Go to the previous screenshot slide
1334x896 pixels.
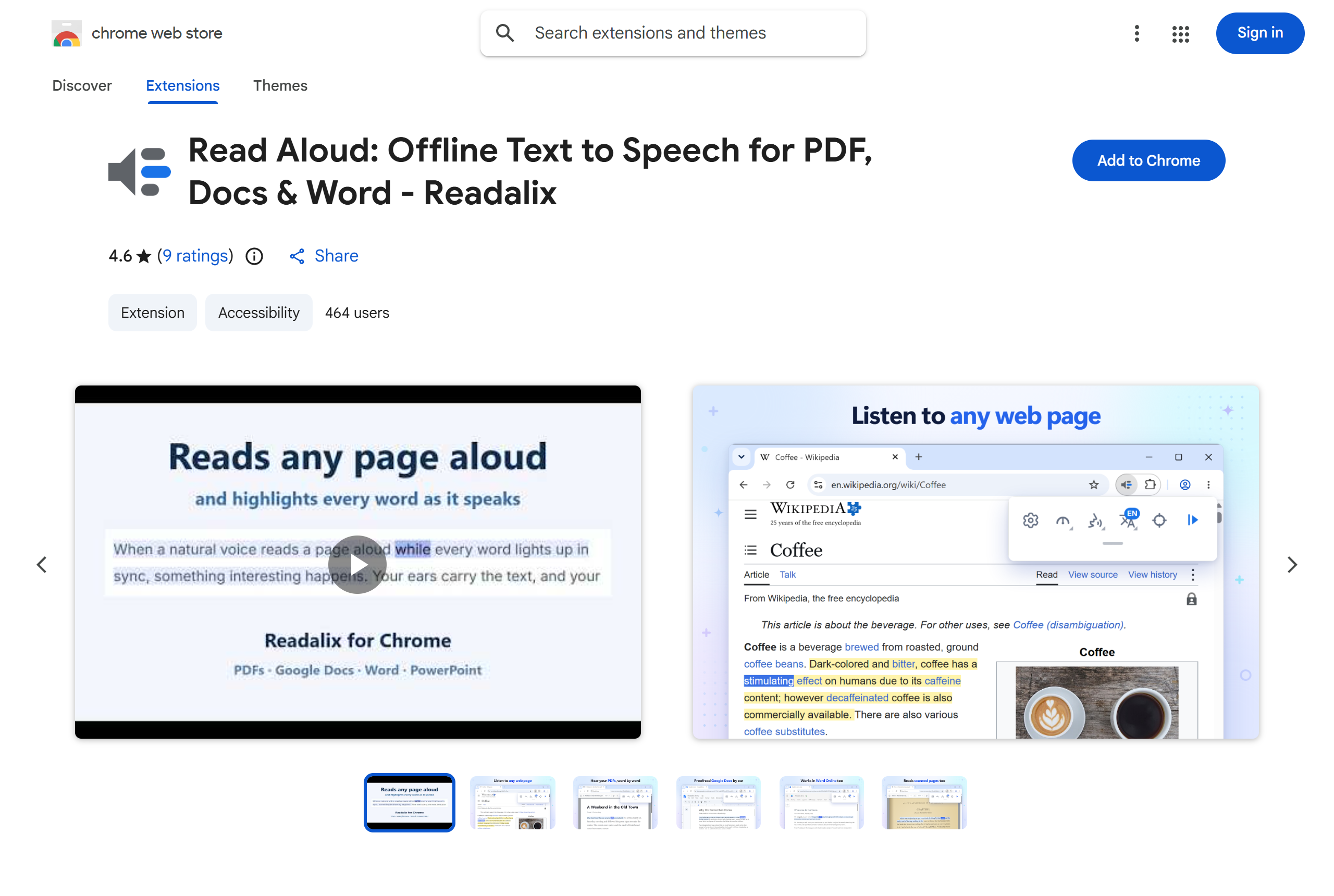[42, 565]
